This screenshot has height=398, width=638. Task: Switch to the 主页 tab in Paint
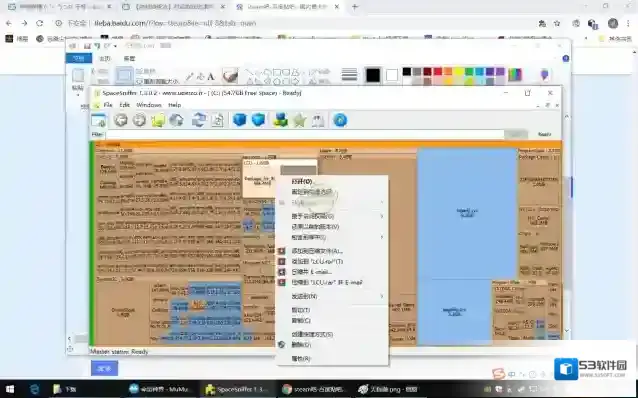click(105, 58)
